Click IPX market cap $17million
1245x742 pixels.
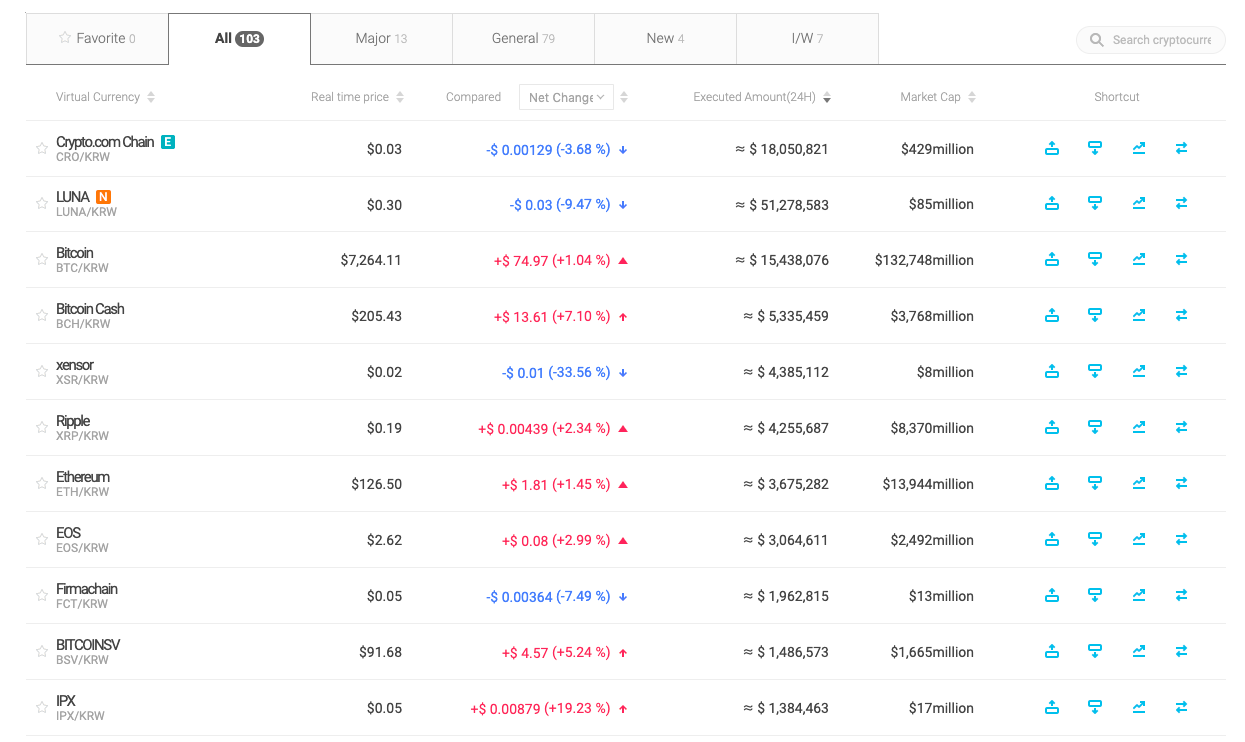click(x=941, y=708)
